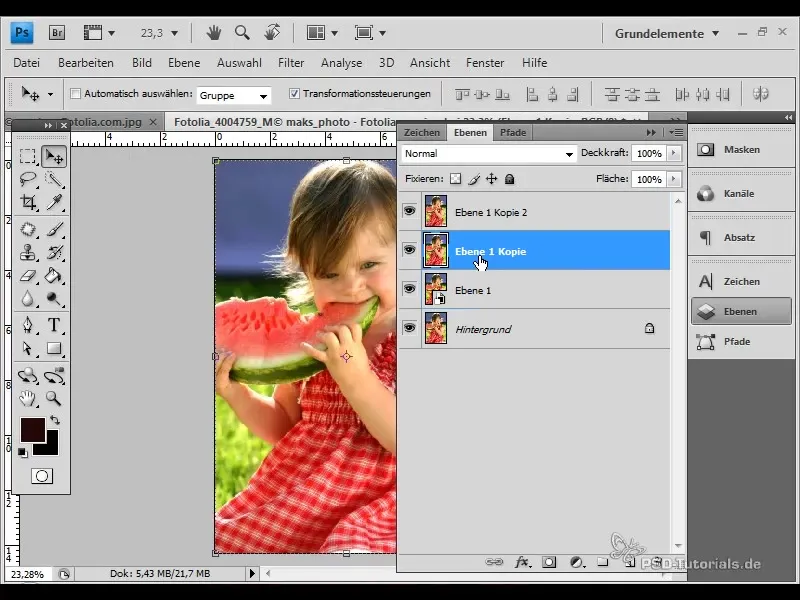Hide the Hintergrund layer

point(409,328)
